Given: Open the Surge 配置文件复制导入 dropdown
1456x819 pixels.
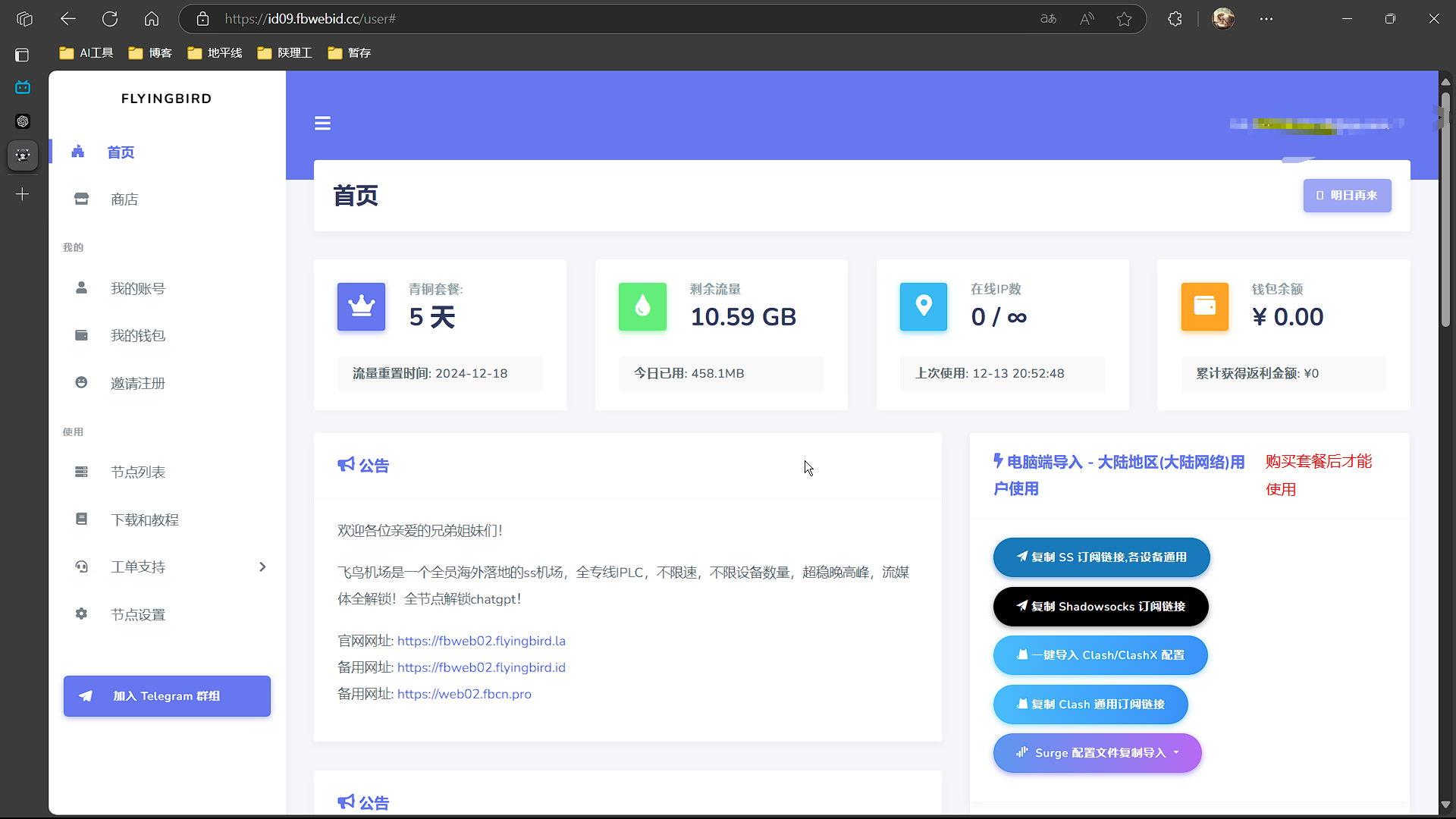Looking at the screenshot, I should point(1097,753).
